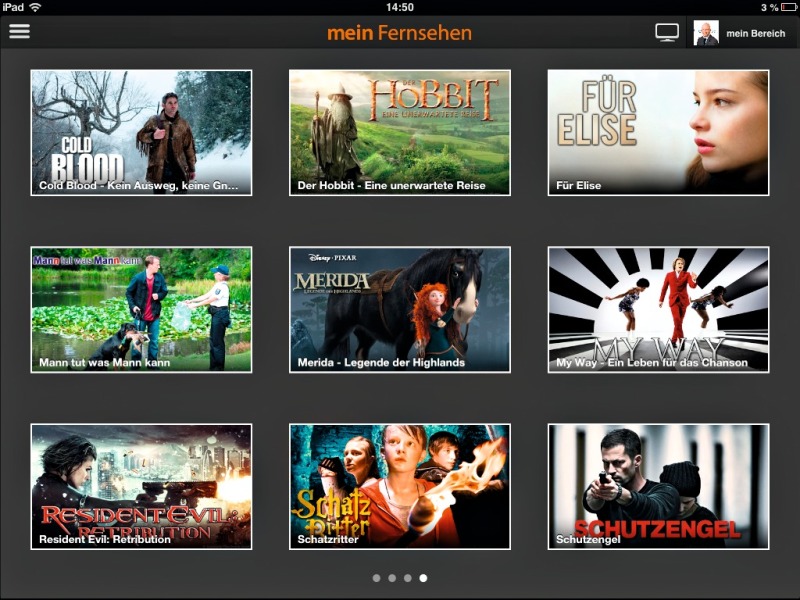Open the profile avatar picture
The image size is (800, 600).
(x=706, y=33)
